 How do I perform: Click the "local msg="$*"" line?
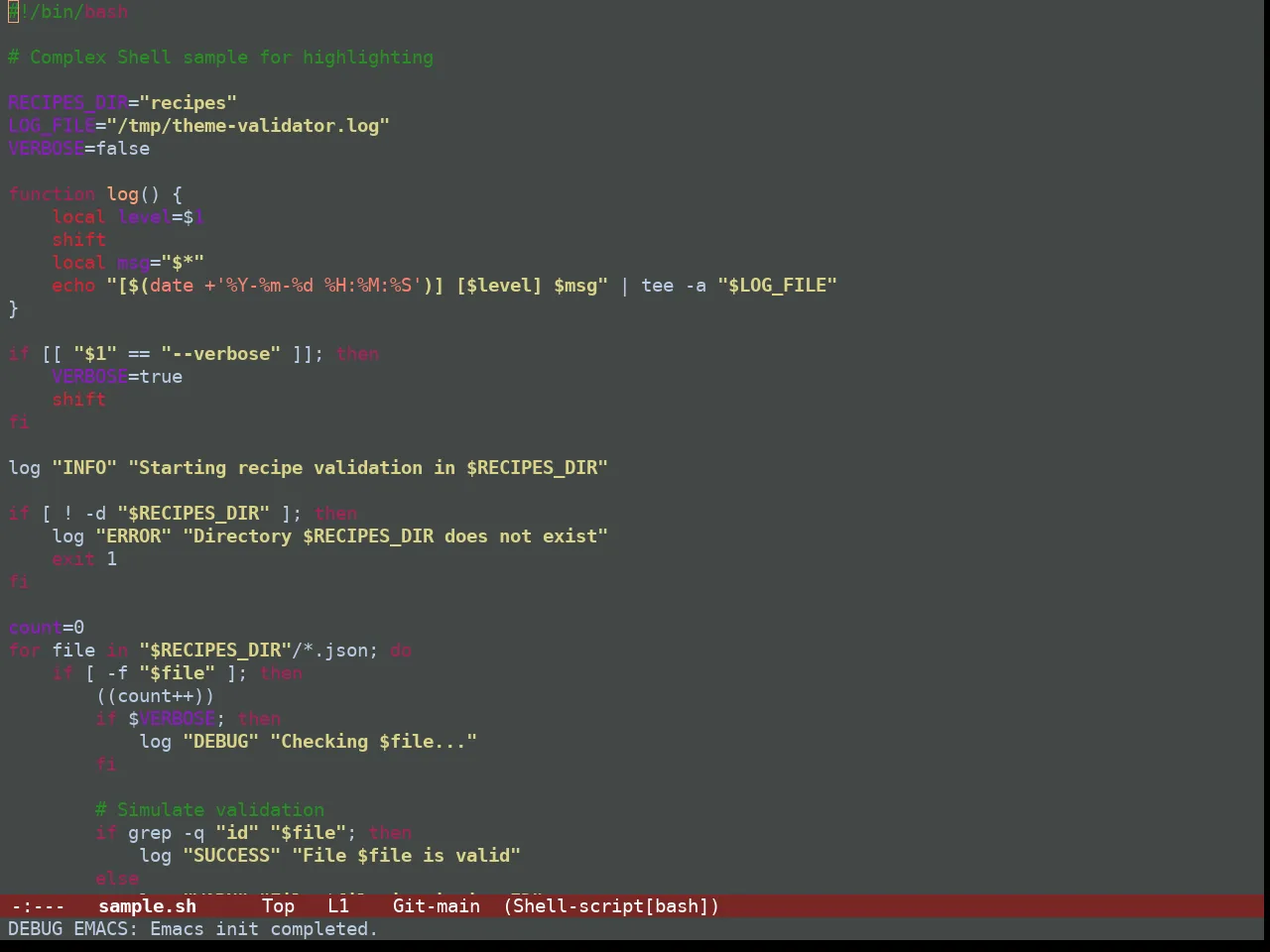129,263
